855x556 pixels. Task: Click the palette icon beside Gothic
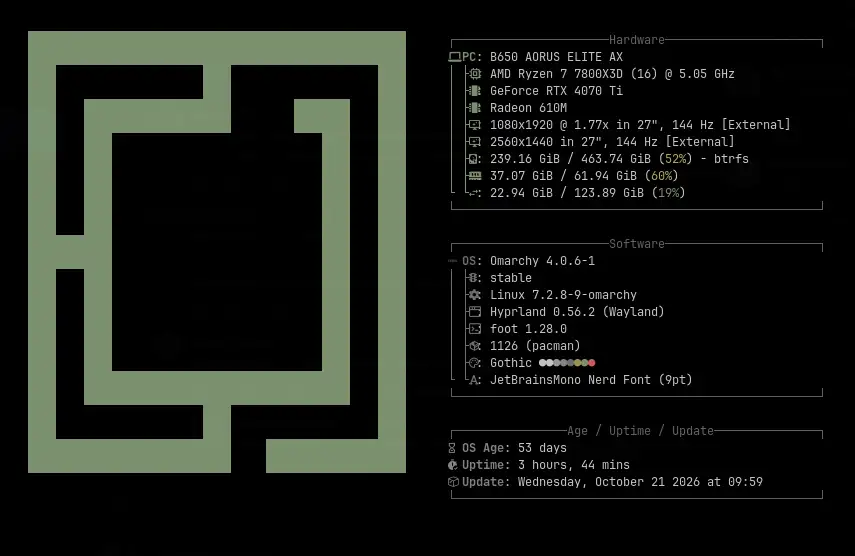(474, 363)
